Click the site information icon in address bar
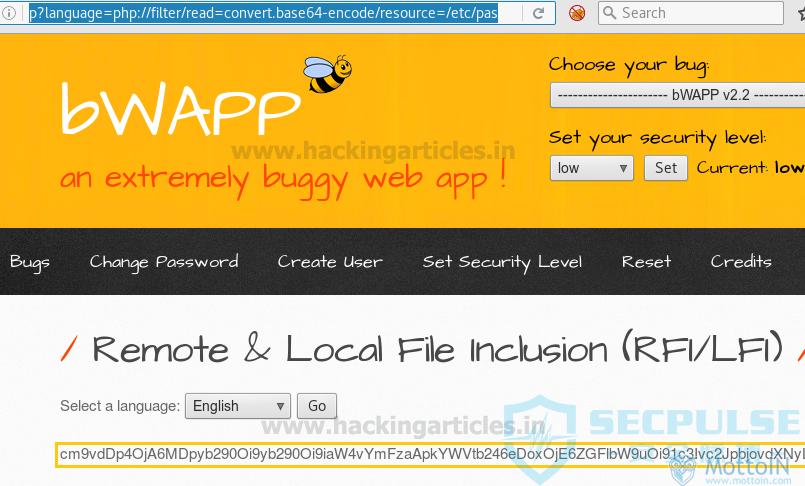805x486 pixels. click(x=10, y=14)
